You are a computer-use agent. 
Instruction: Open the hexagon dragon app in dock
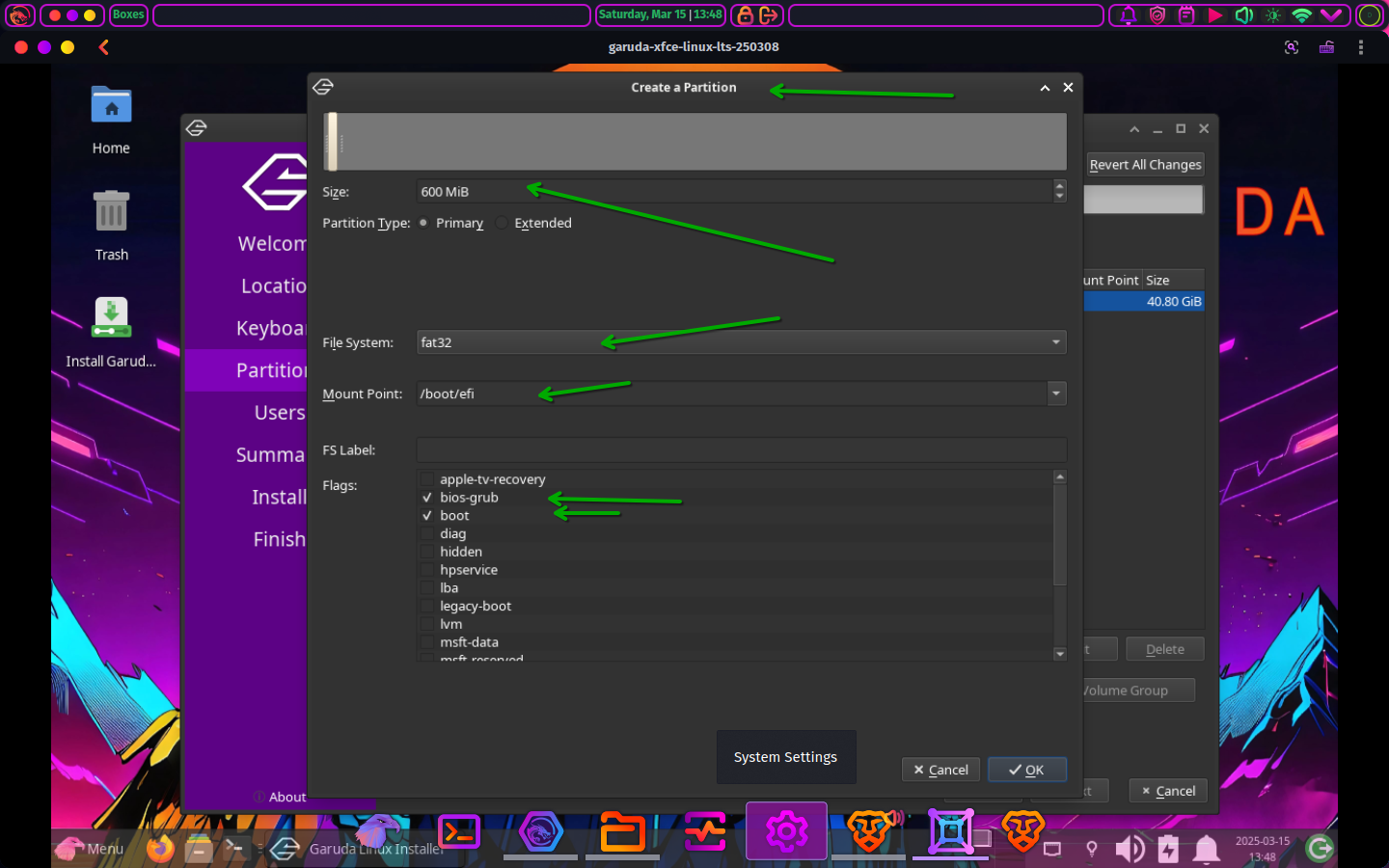[x=540, y=831]
